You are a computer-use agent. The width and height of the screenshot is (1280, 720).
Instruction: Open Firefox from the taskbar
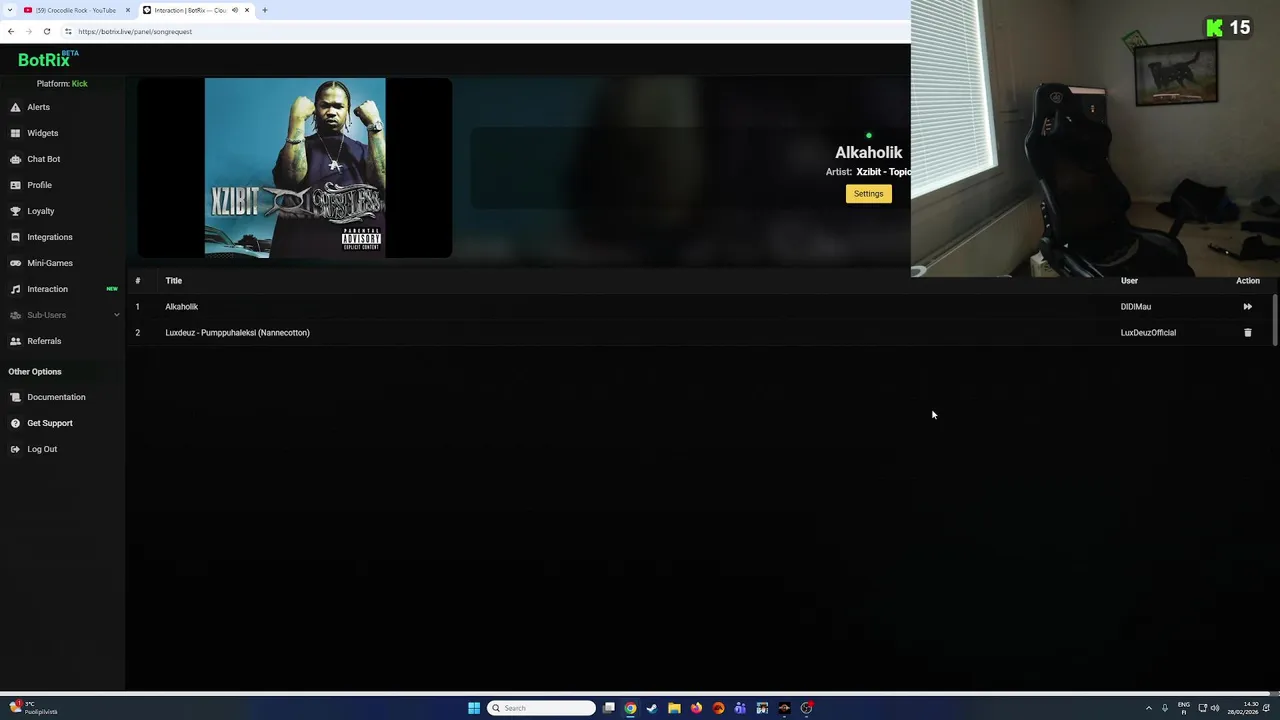[x=696, y=708]
